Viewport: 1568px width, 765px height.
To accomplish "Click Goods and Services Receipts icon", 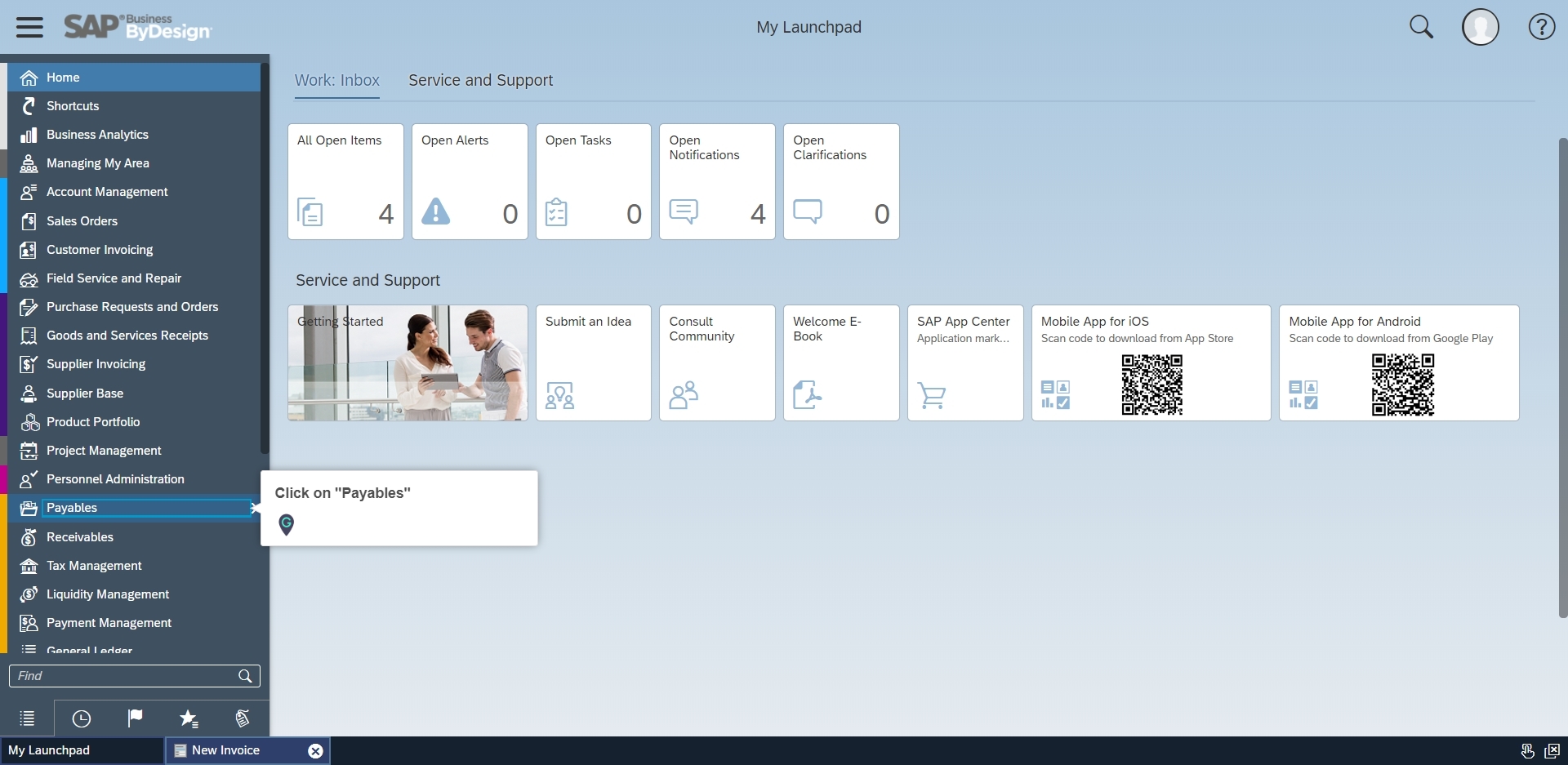I will coord(29,336).
